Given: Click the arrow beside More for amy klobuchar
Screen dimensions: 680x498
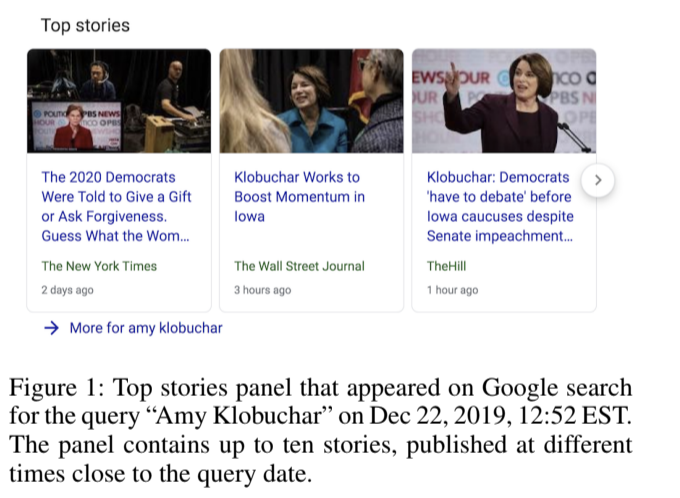Looking at the screenshot, I should [x=51, y=328].
